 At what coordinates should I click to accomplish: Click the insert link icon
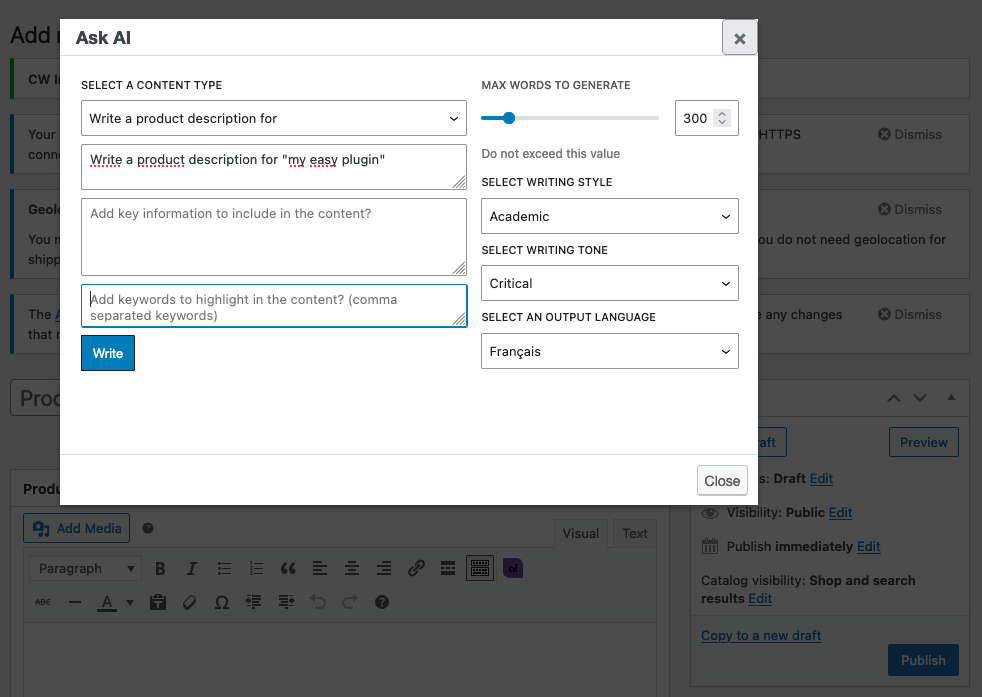416,569
